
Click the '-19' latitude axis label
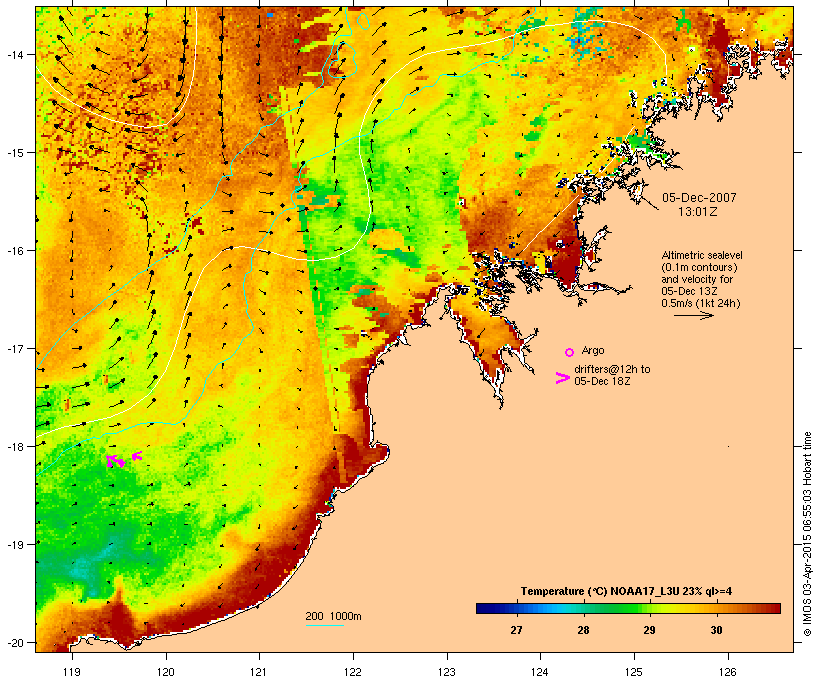(x=14, y=545)
